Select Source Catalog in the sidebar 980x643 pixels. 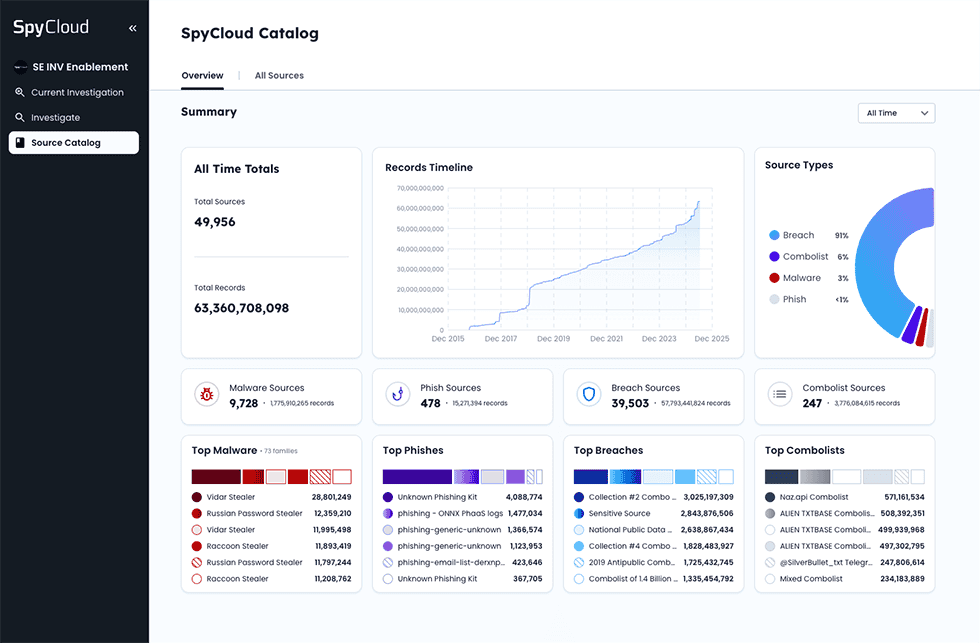(x=74, y=142)
